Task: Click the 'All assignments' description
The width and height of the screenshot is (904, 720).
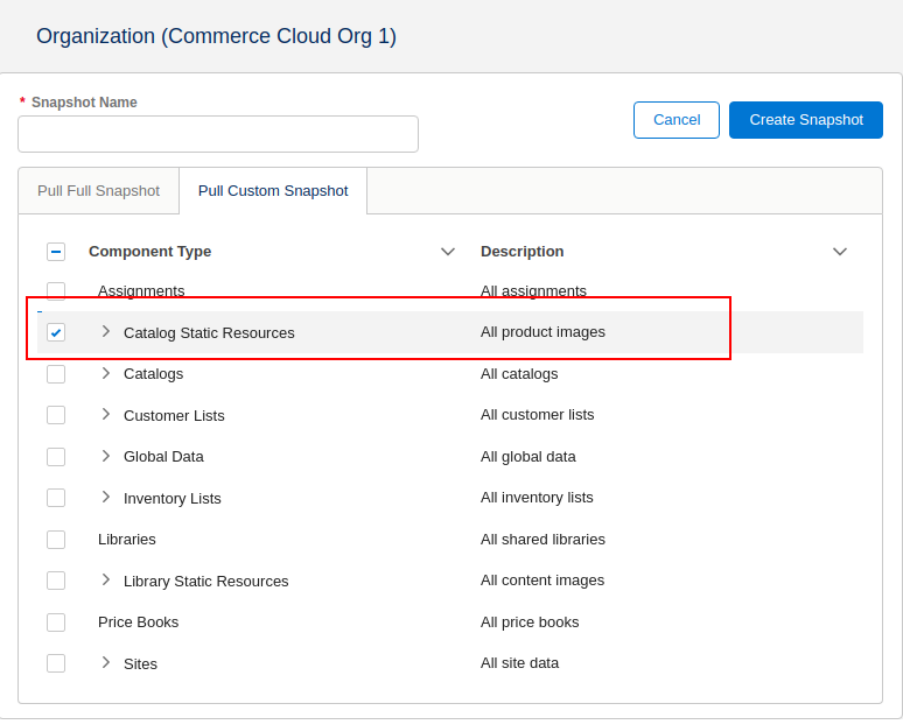Action: (x=534, y=291)
